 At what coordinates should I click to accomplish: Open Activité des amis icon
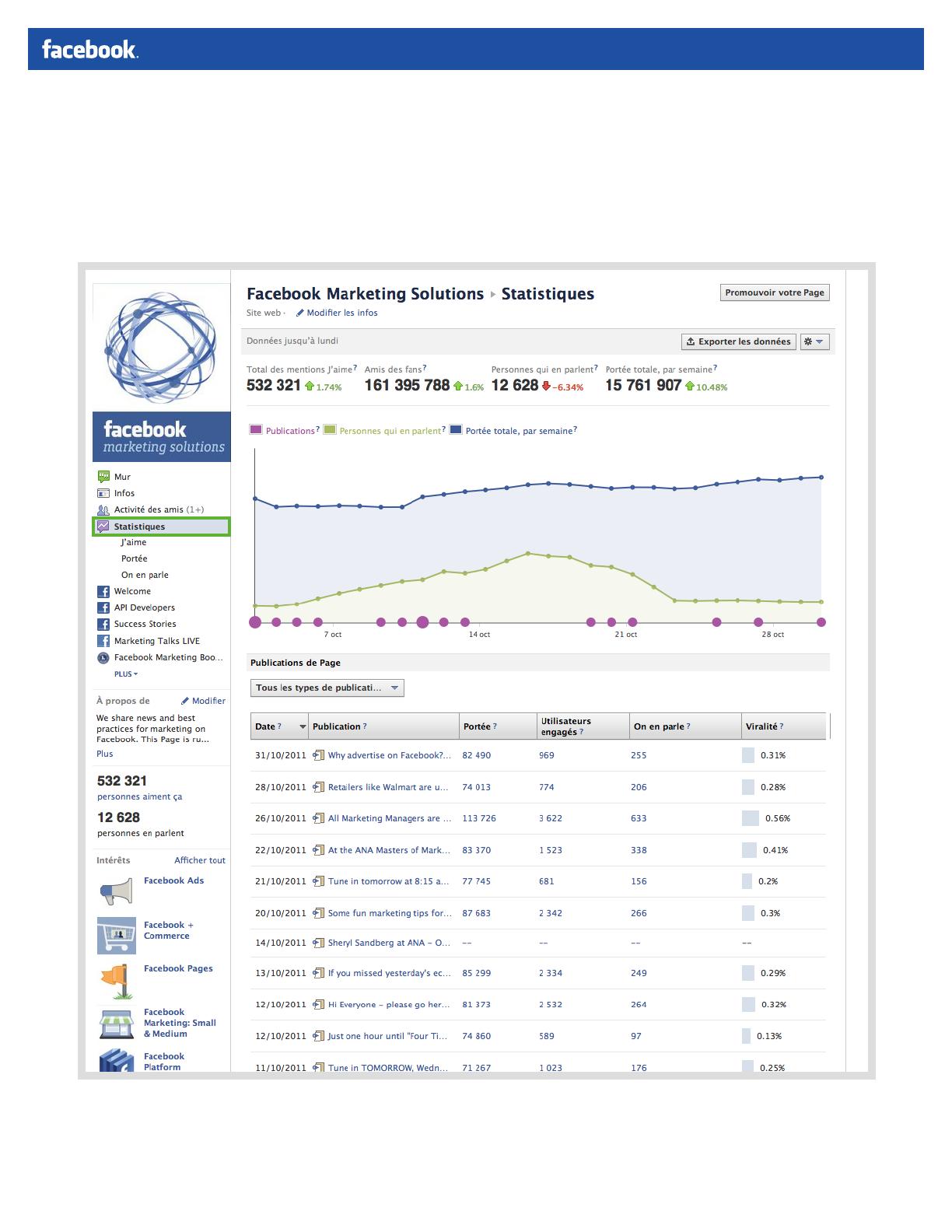[103, 509]
